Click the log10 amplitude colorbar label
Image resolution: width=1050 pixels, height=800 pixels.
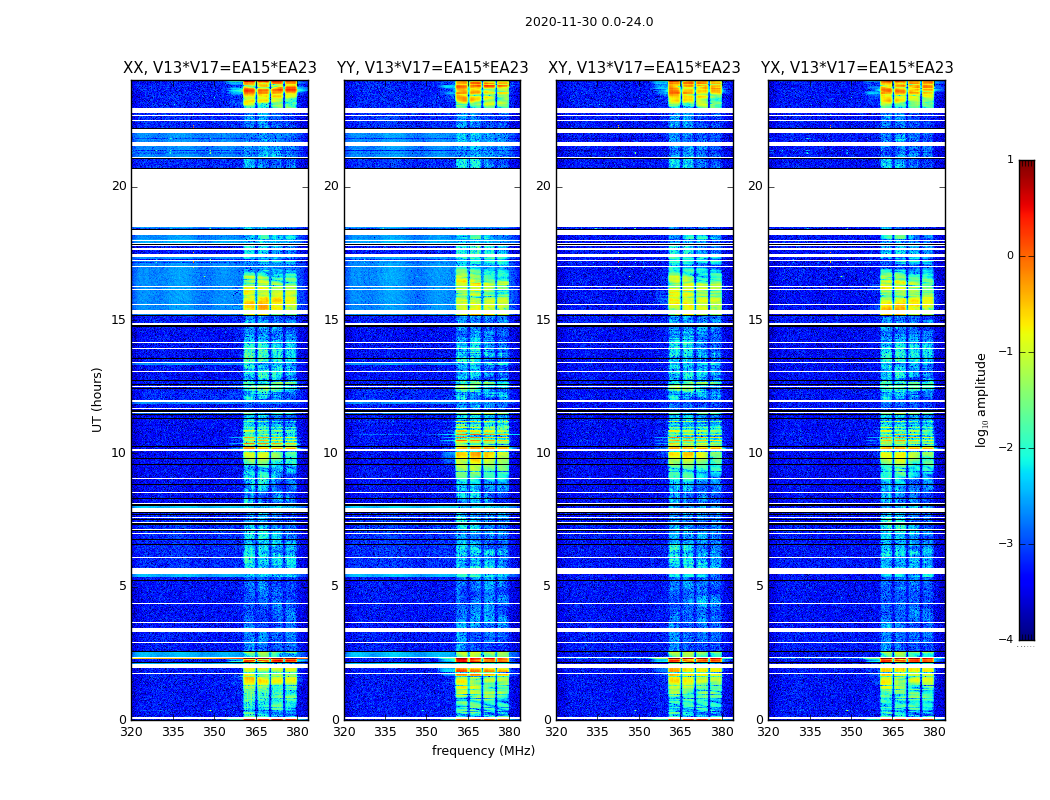[981, 400]
